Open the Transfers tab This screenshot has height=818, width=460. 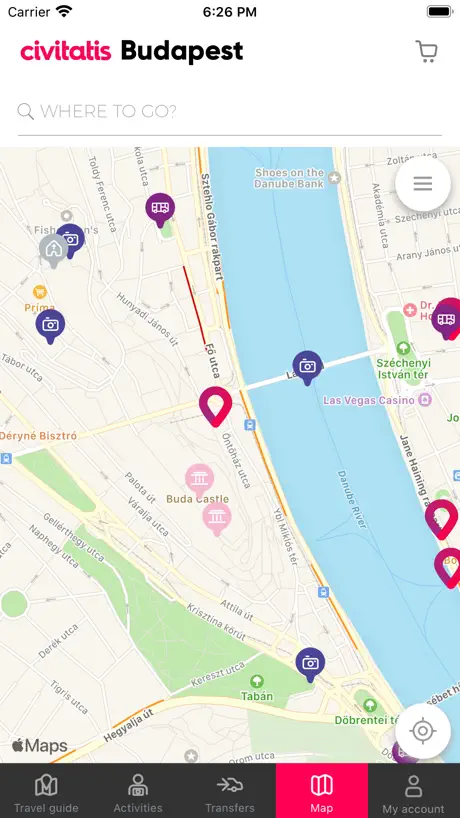tap(230, 791)
